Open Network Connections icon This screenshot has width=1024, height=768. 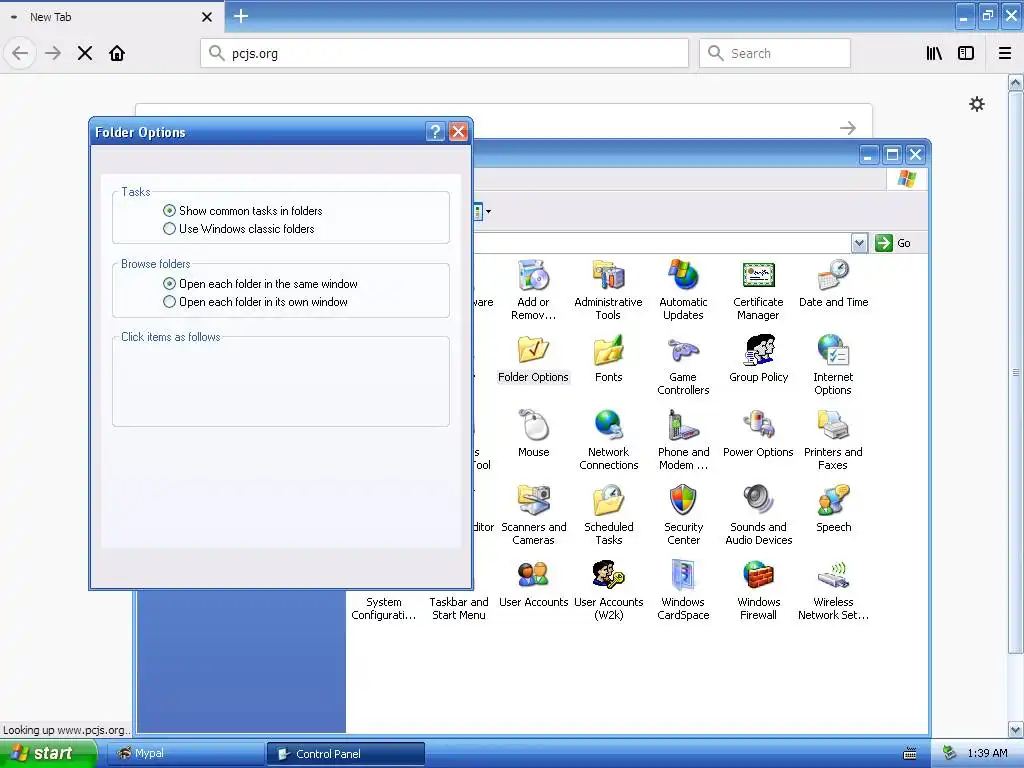click(x=608, y=440)
